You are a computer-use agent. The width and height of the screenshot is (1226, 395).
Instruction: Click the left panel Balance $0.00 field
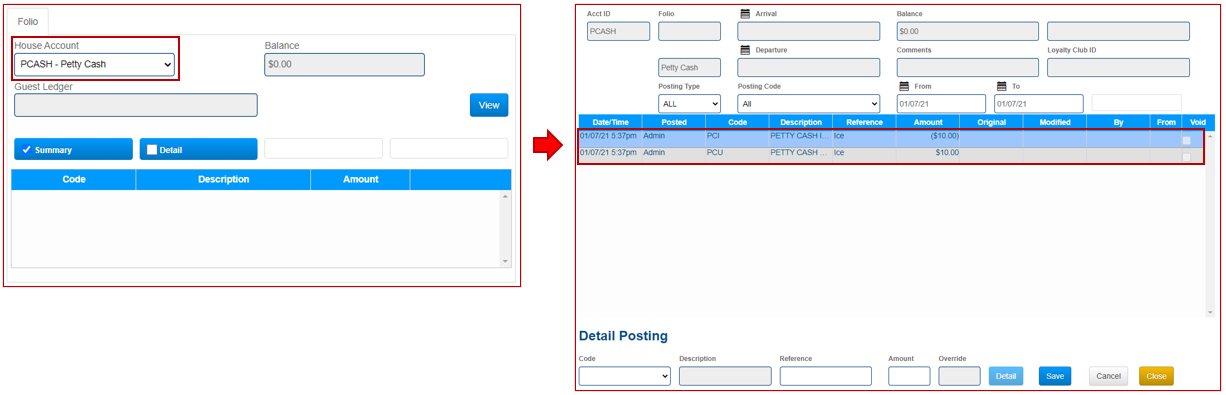[x=344, y=65]
